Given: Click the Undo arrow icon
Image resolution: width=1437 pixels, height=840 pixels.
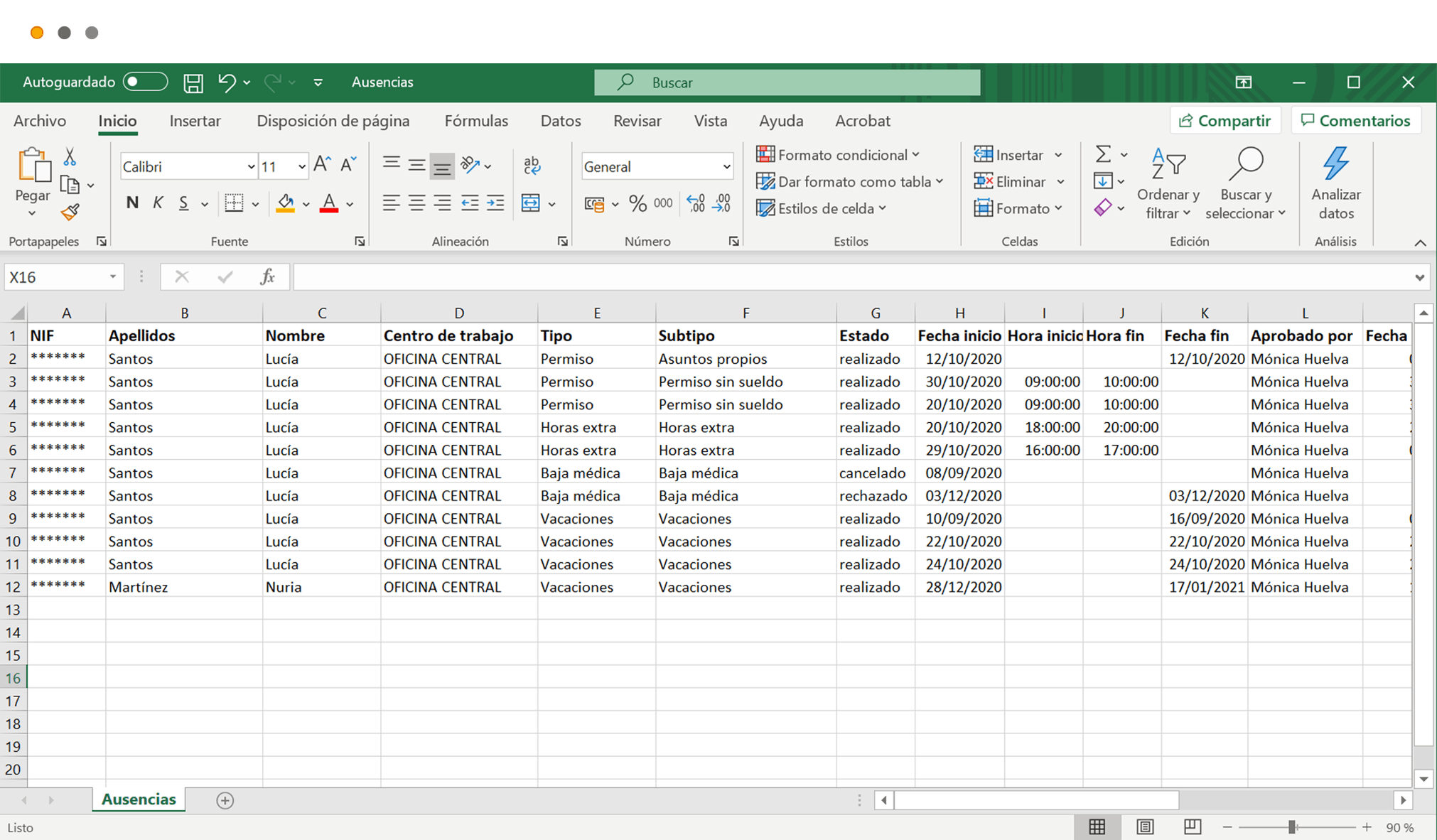Looking at the screenshot, I should pos(227,82).
